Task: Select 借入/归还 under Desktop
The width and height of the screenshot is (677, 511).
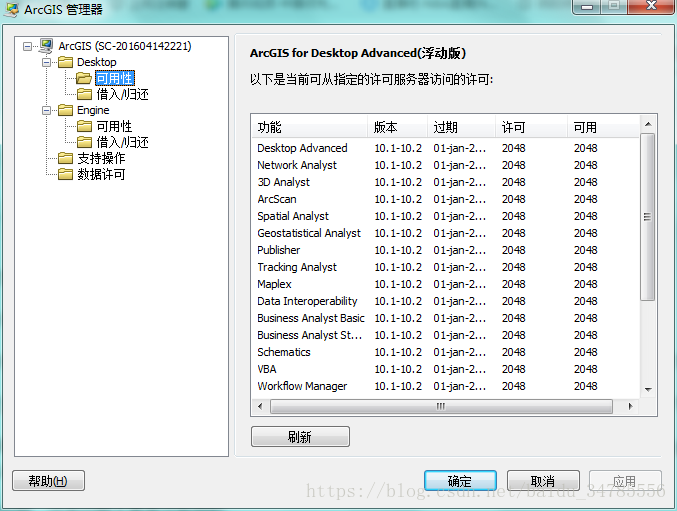Action: [x=122, y=94]
